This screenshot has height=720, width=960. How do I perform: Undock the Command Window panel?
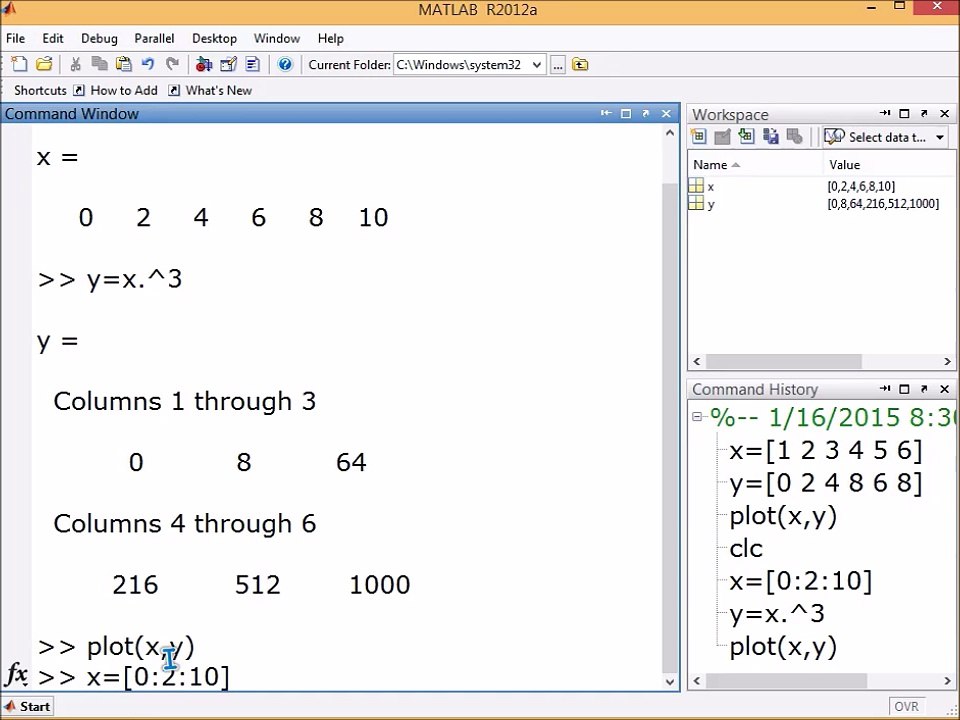pos(645,113)
